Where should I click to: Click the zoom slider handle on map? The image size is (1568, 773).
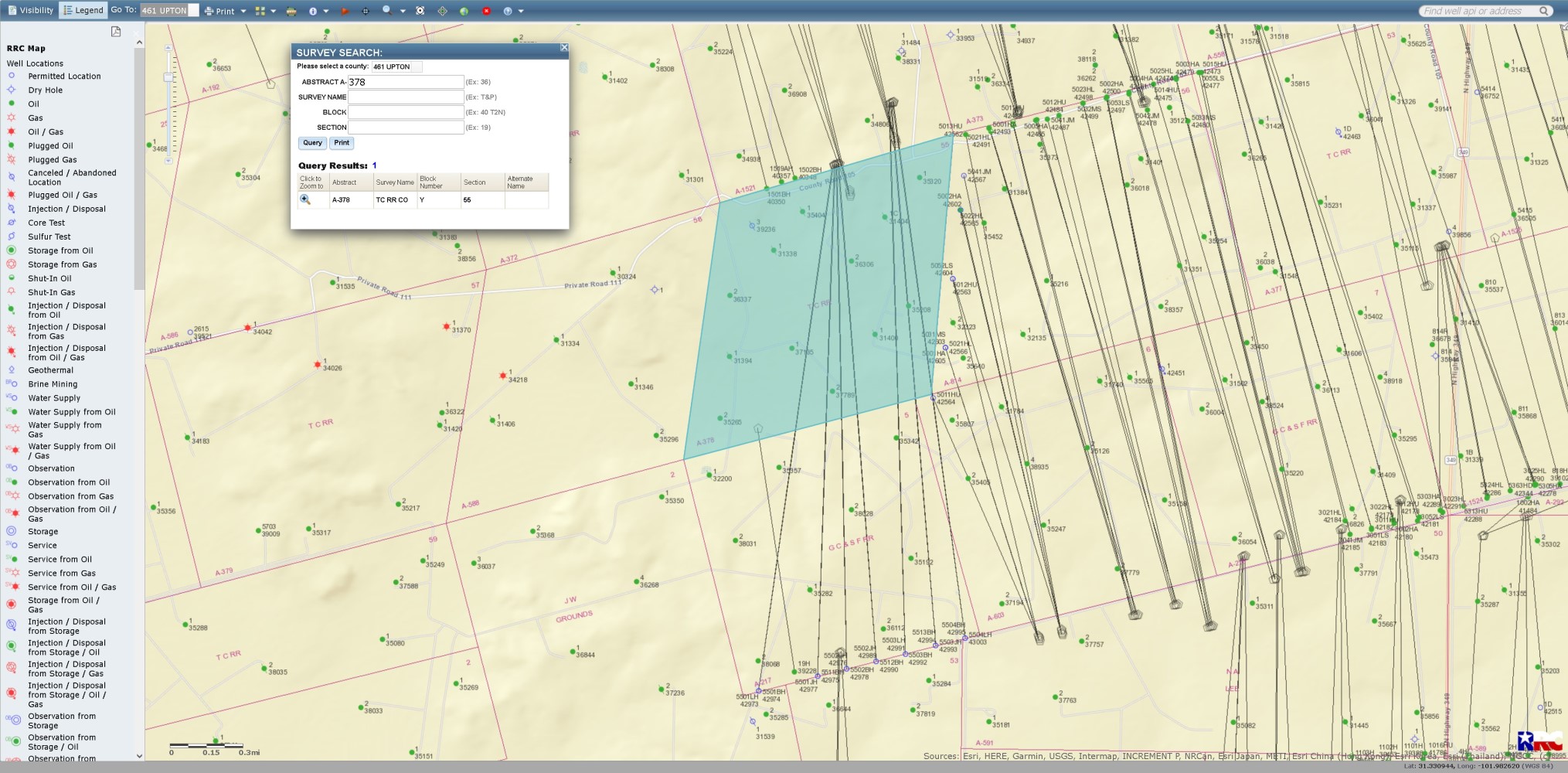pos(168,77)
